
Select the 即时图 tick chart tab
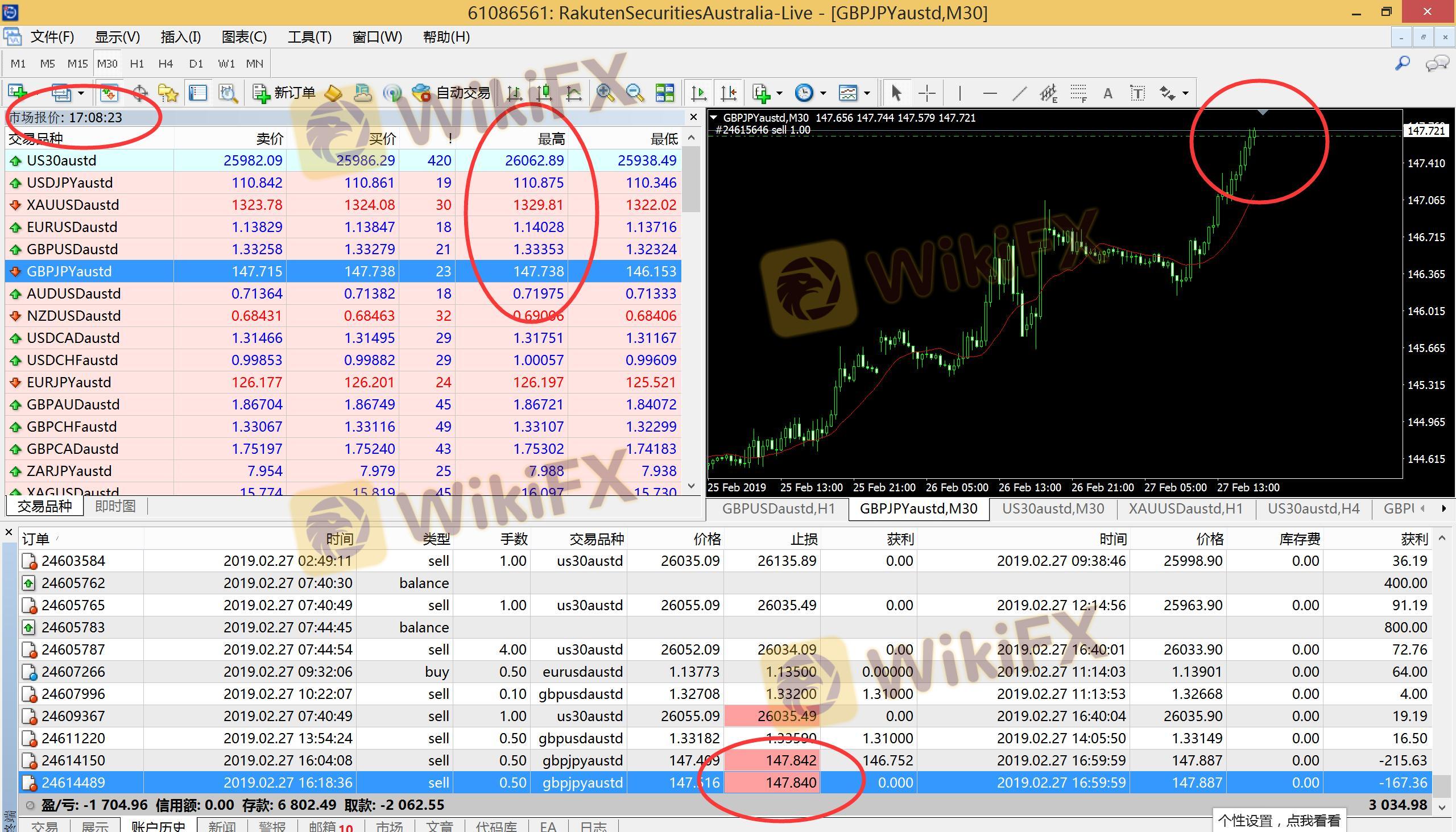tap(115, 506)
